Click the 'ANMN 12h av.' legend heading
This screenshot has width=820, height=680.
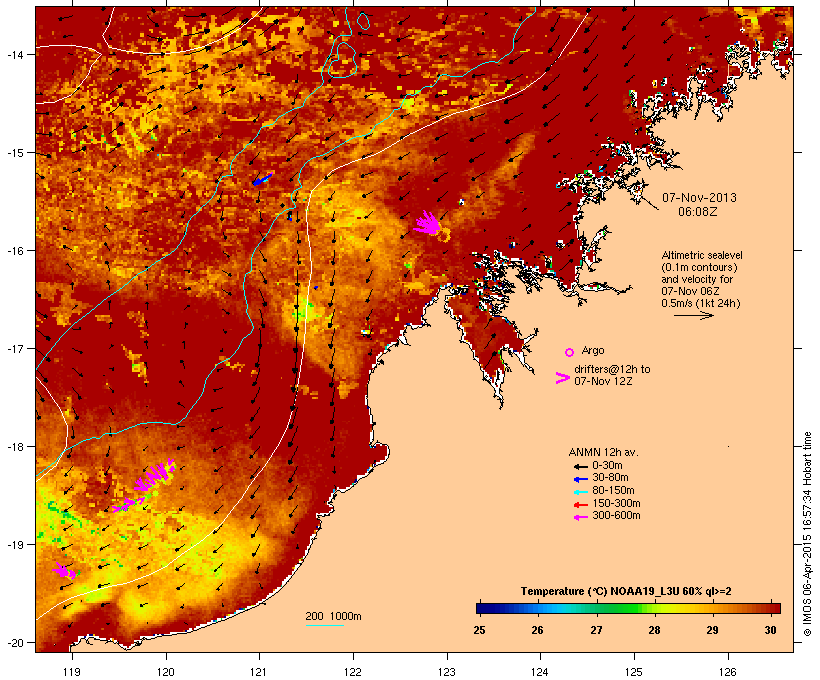coord(603,452)
